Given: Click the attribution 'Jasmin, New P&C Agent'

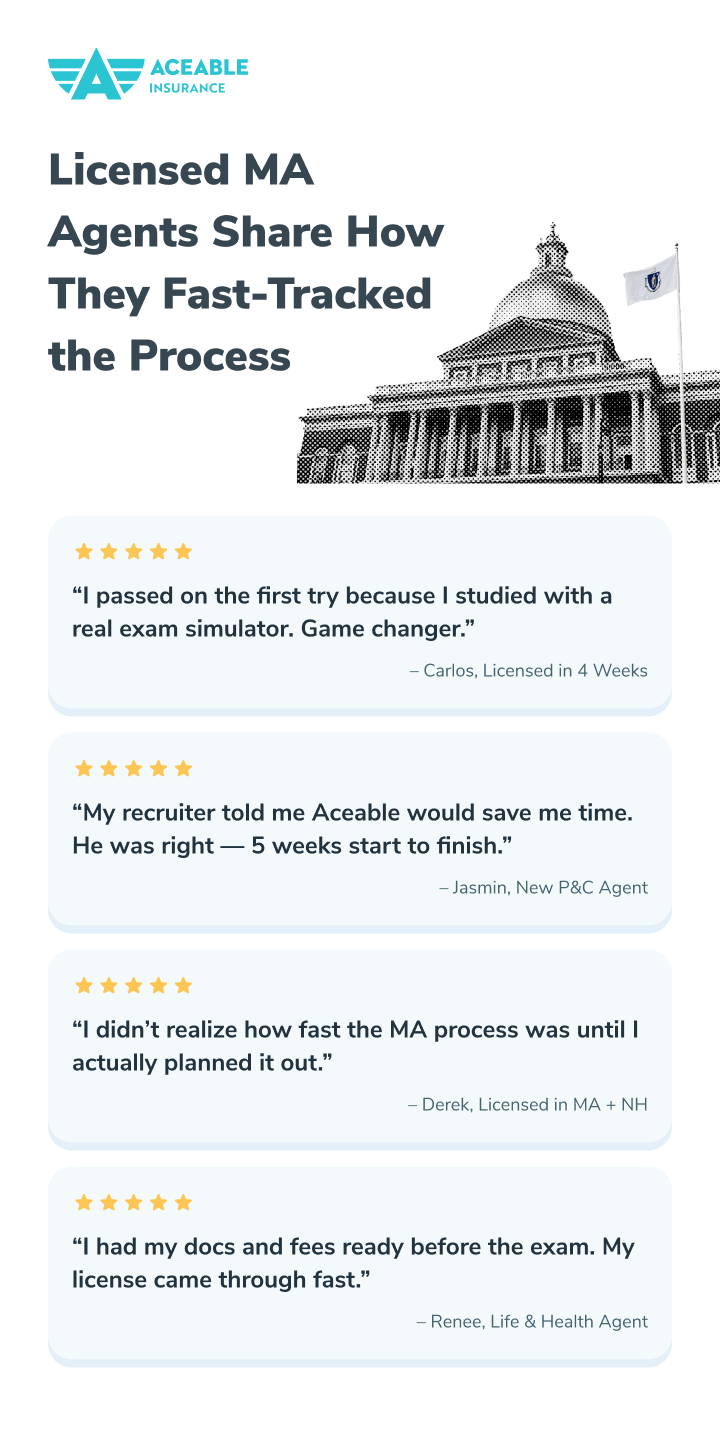Looking at the screenshot, I should pyautogui.click(x=543, y=887).
